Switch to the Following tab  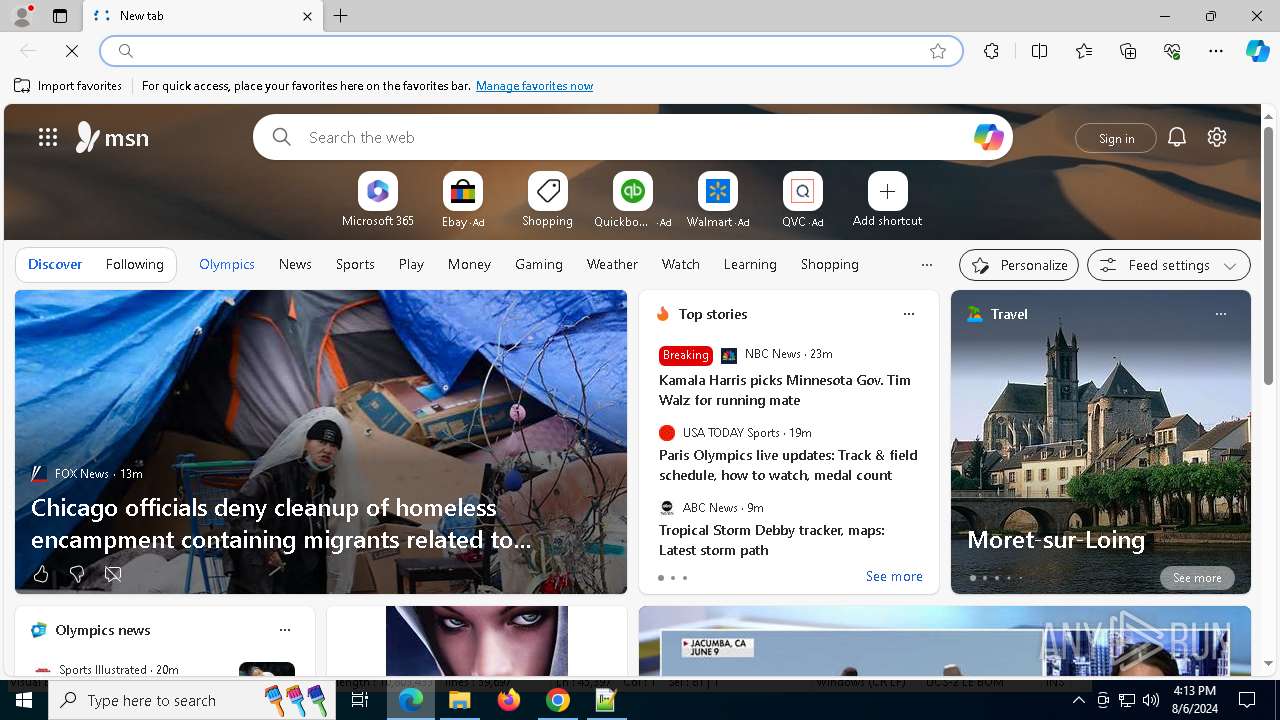[134, 264]
